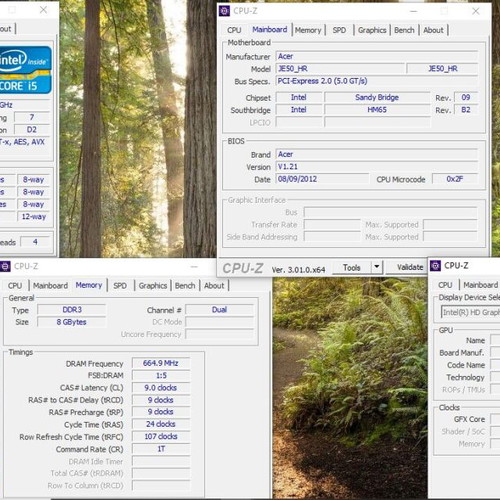Open Graphics tab in Mainboard window
The image size is (500, 500).
372,30
